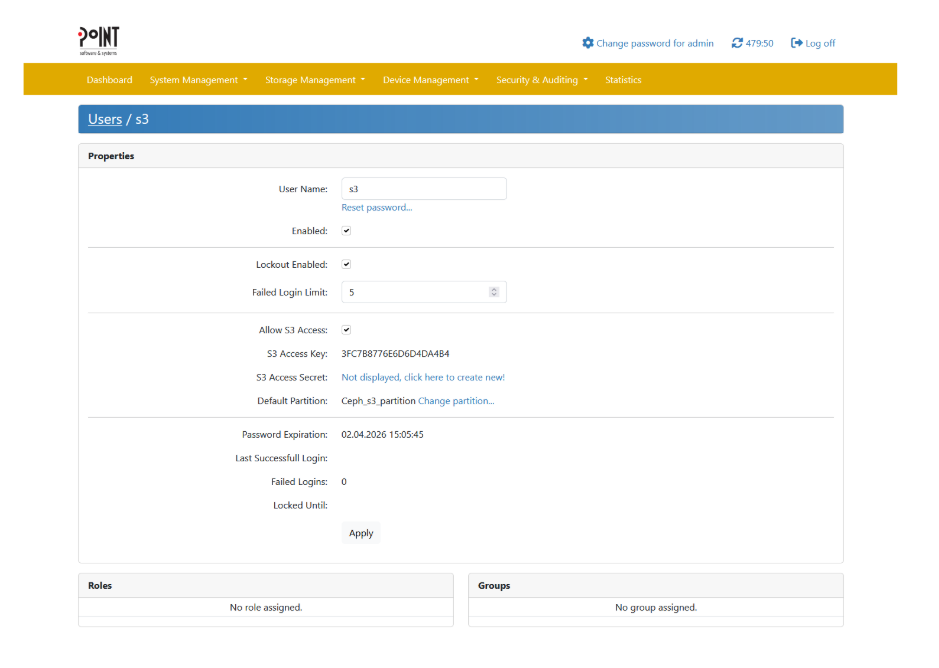939x668 pixels.
Task: Go back to the Users breadcrumb
Action: 105,119
